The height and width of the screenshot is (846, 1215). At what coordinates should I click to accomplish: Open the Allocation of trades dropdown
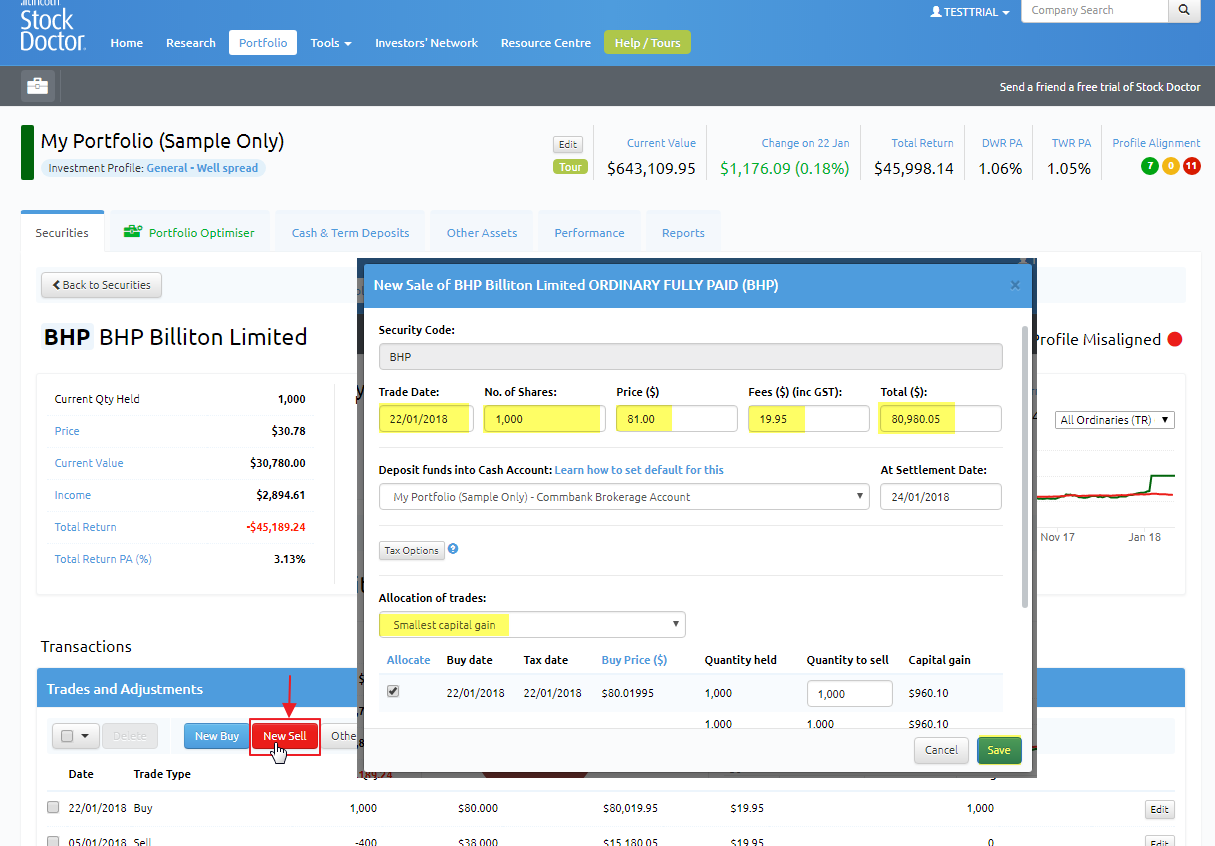tap(532, 625)
